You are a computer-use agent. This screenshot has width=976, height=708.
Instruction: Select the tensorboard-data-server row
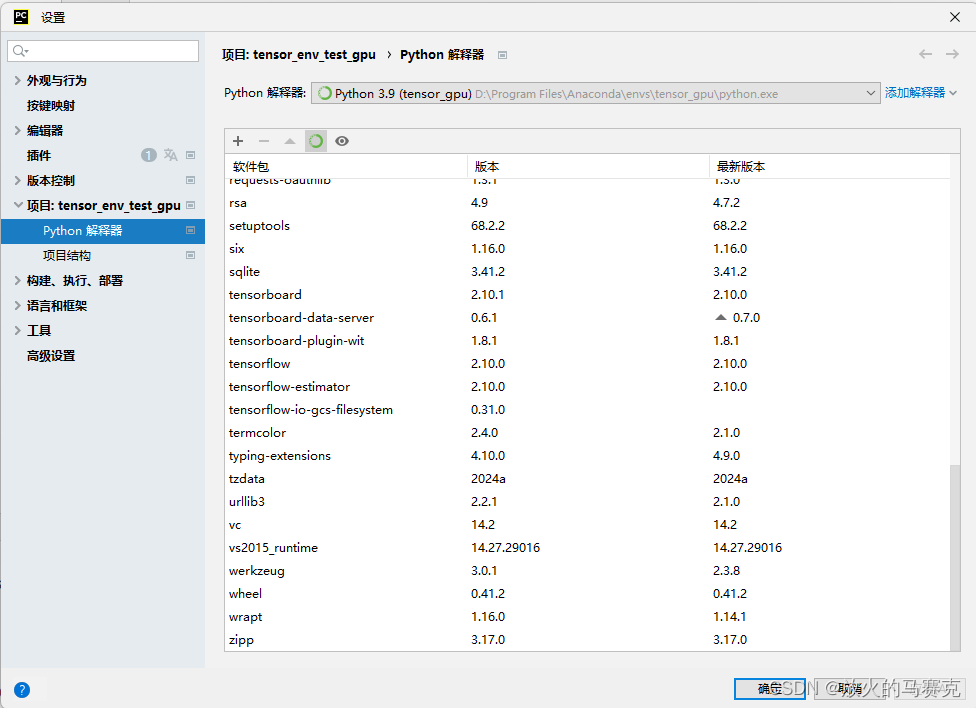[x=588, y=318]
